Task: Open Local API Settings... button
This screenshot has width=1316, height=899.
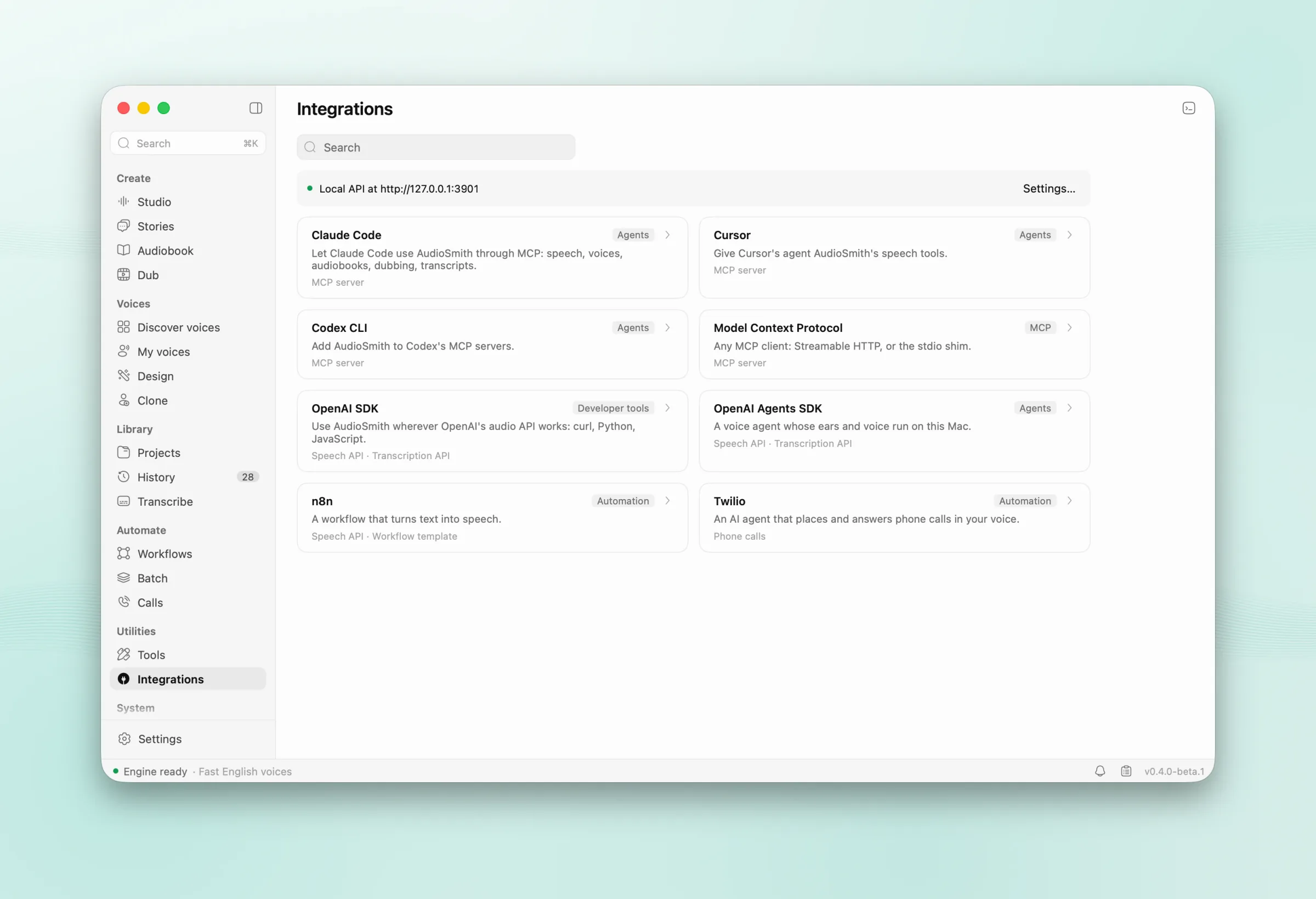Action: (1049, 189)
